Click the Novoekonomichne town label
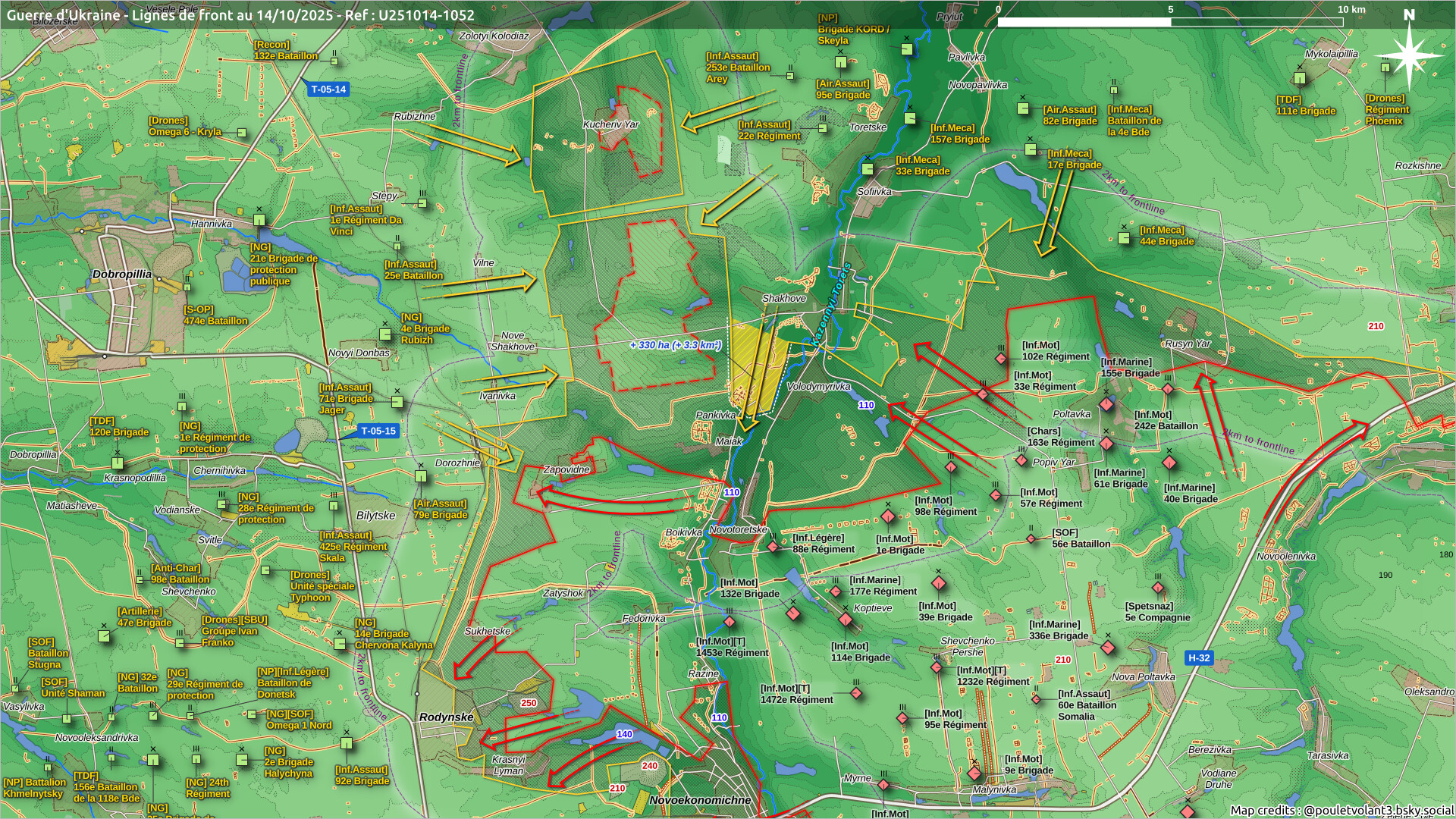Image resolution: width=1456 pixels, height=819 pixels. click(x=699, y=799)
